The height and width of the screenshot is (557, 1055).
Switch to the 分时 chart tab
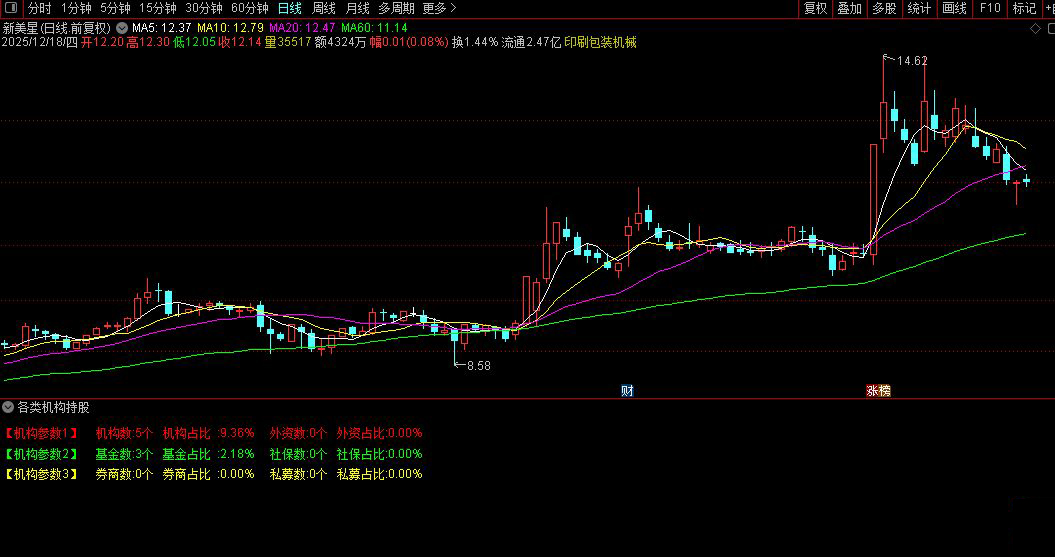(40, 8)
